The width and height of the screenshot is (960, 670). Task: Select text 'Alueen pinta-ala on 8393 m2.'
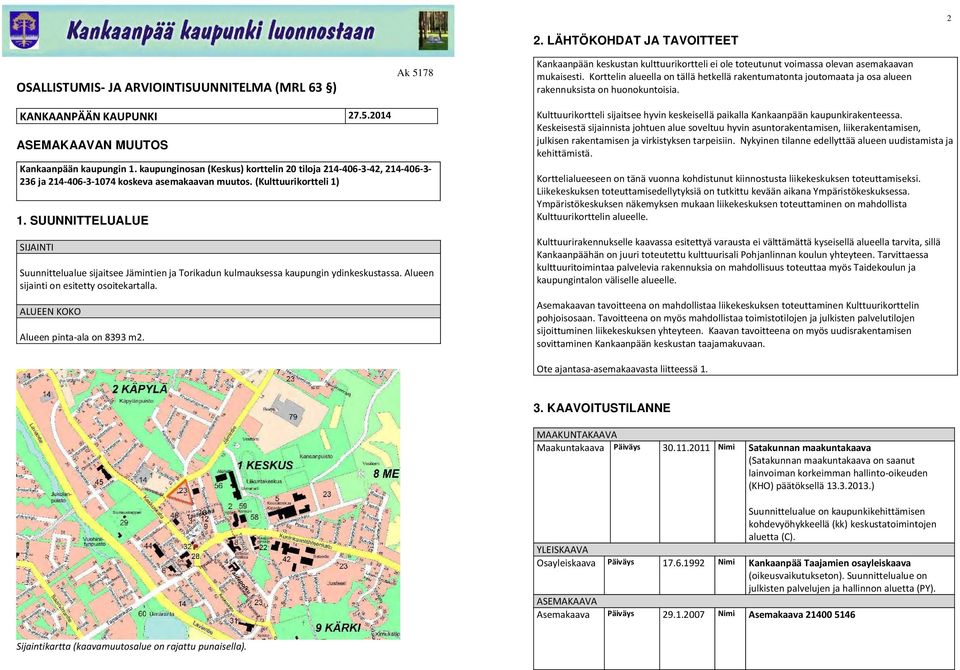click(x=81, y=337)
